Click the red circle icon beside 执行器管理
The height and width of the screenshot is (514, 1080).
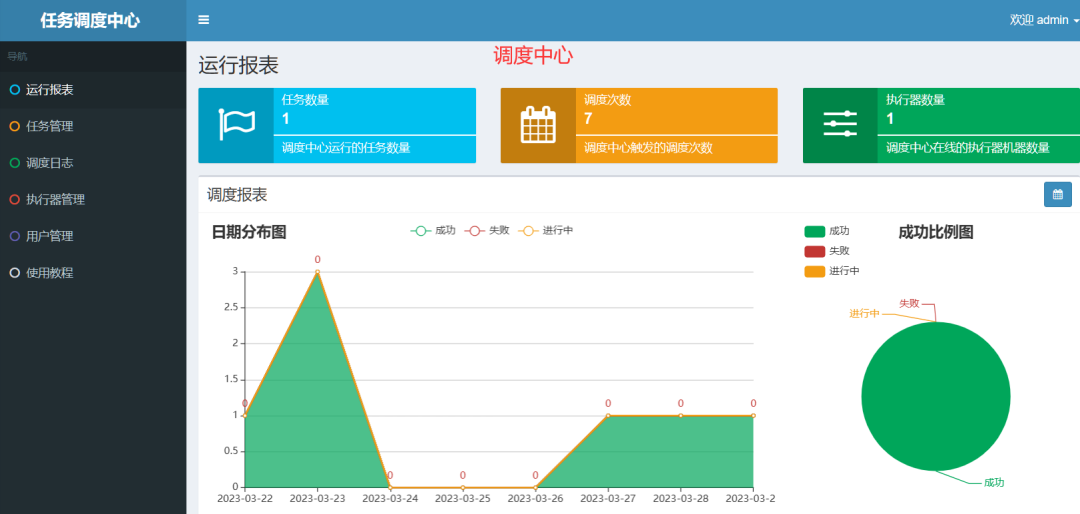click(x=14, y=199)
